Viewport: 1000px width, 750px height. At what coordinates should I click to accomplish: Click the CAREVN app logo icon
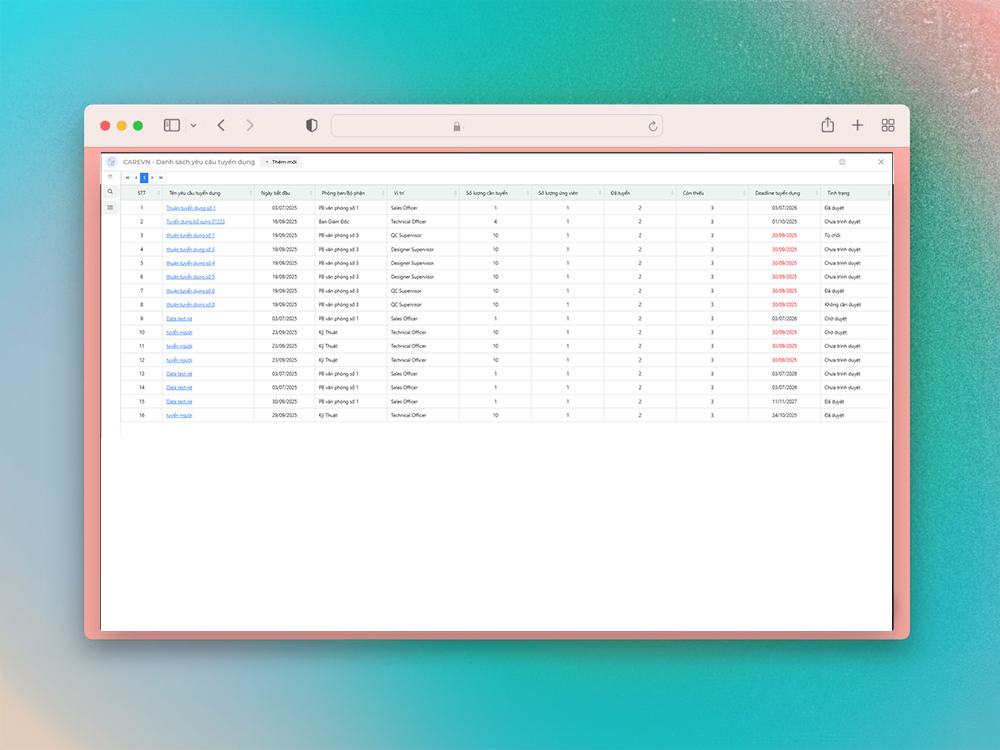pyautogui.click(x=112, y=162)
